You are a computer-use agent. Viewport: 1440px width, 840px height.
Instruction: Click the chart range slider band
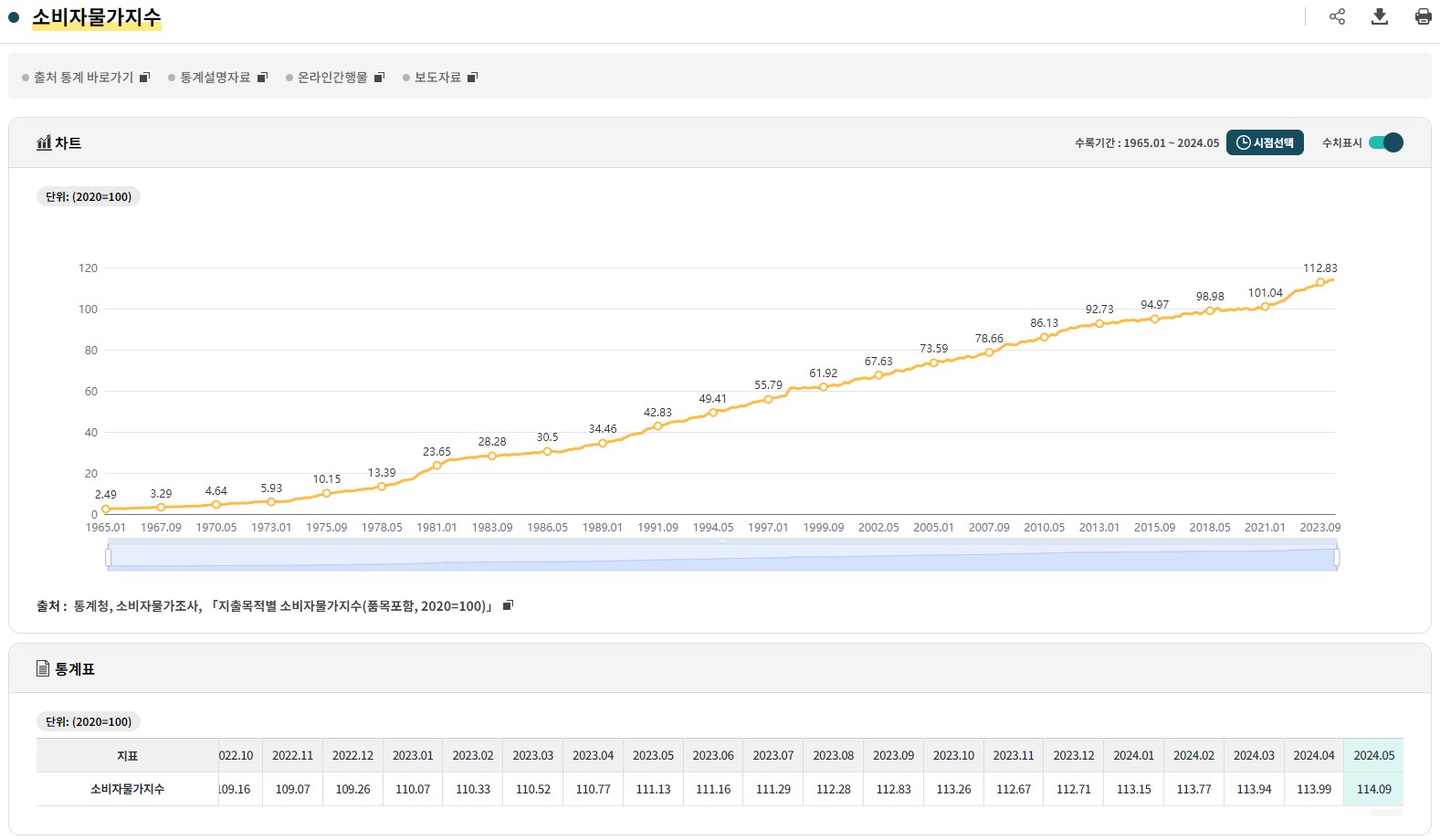[722, 557]
